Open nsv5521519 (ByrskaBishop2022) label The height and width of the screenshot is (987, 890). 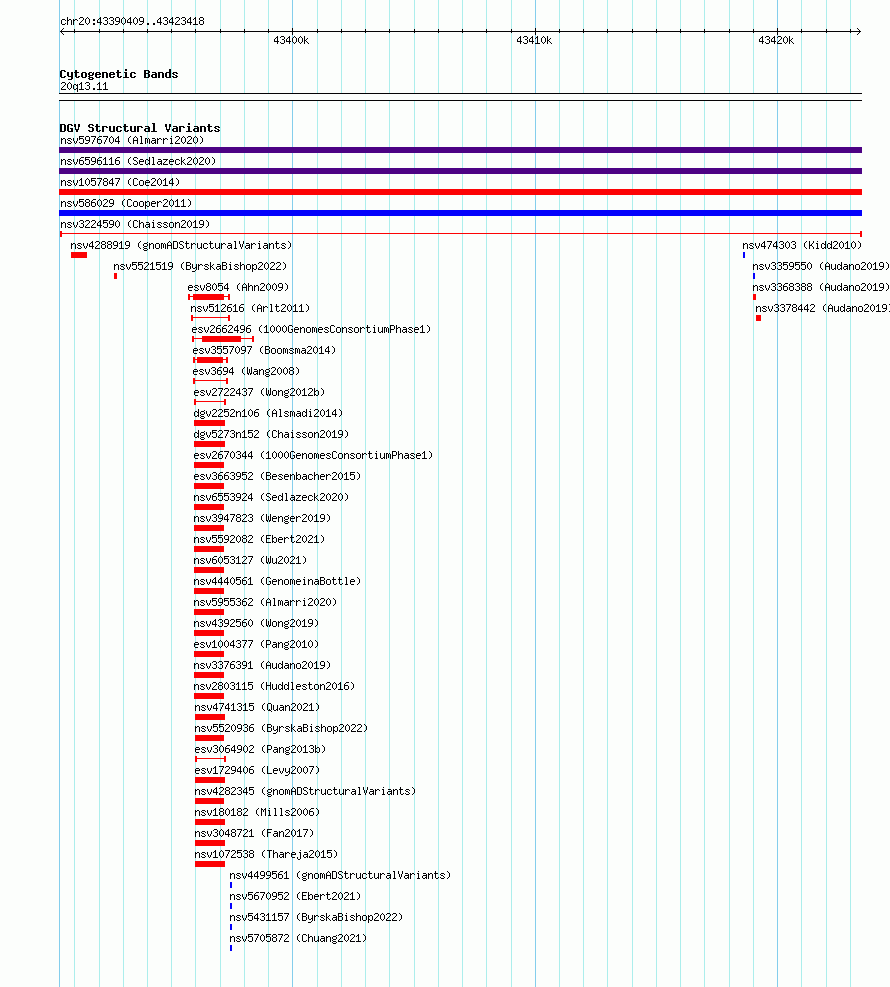(200, 266)
